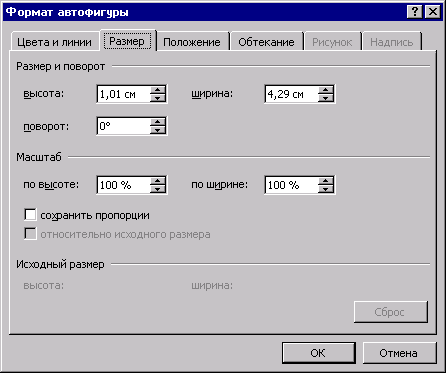This screenshot has width=446, height=373.
Task: Click into the высота 1,01 см field
Action: point(123,94)
